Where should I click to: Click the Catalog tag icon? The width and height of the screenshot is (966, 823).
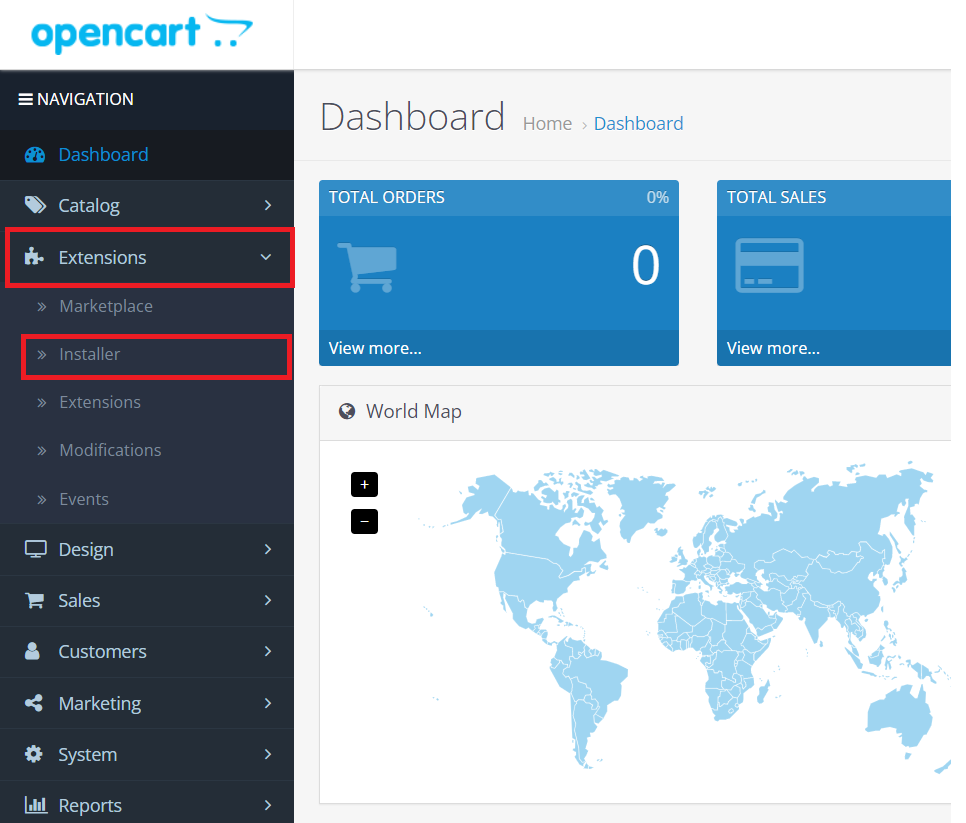(x=35, y=206)
